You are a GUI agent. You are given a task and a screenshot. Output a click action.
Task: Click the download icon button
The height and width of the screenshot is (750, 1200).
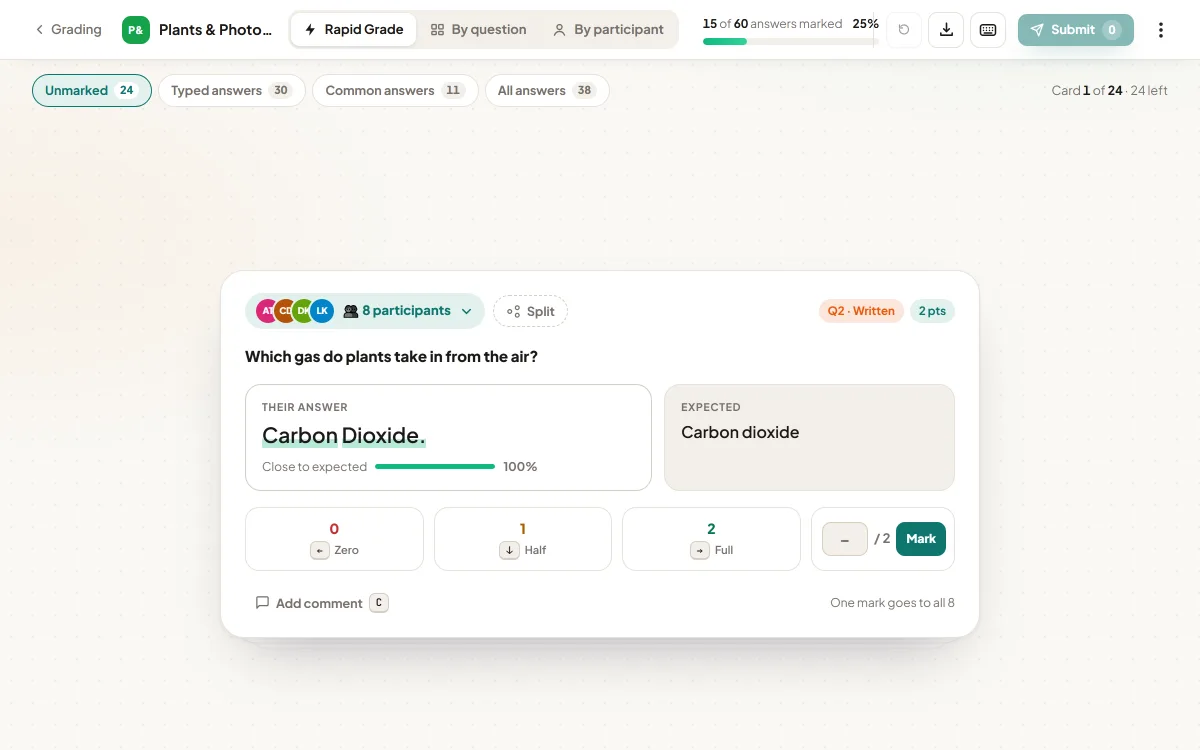[946, 30]
